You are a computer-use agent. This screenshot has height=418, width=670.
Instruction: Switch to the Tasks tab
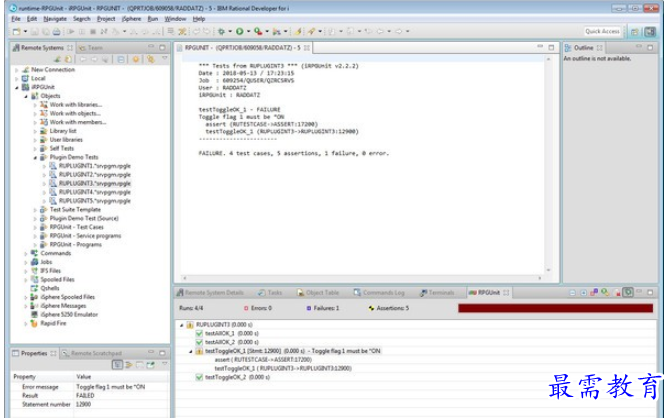[x=270, y=293]
